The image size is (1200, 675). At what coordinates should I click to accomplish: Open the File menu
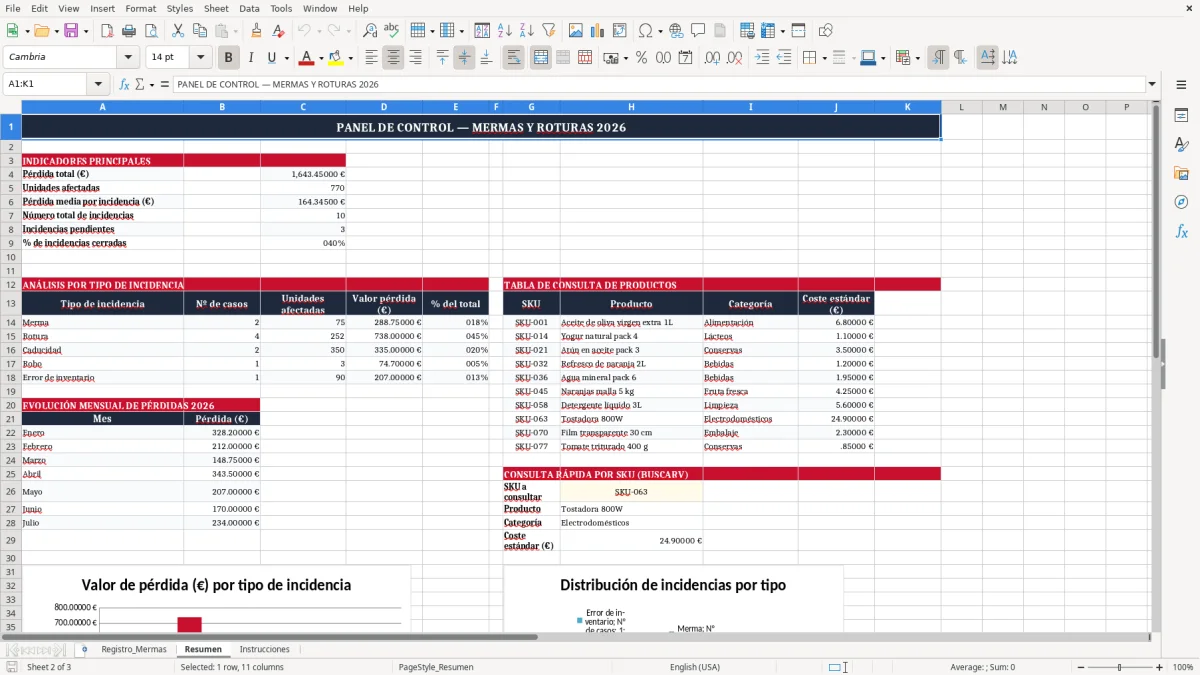[x=12, y=8]
